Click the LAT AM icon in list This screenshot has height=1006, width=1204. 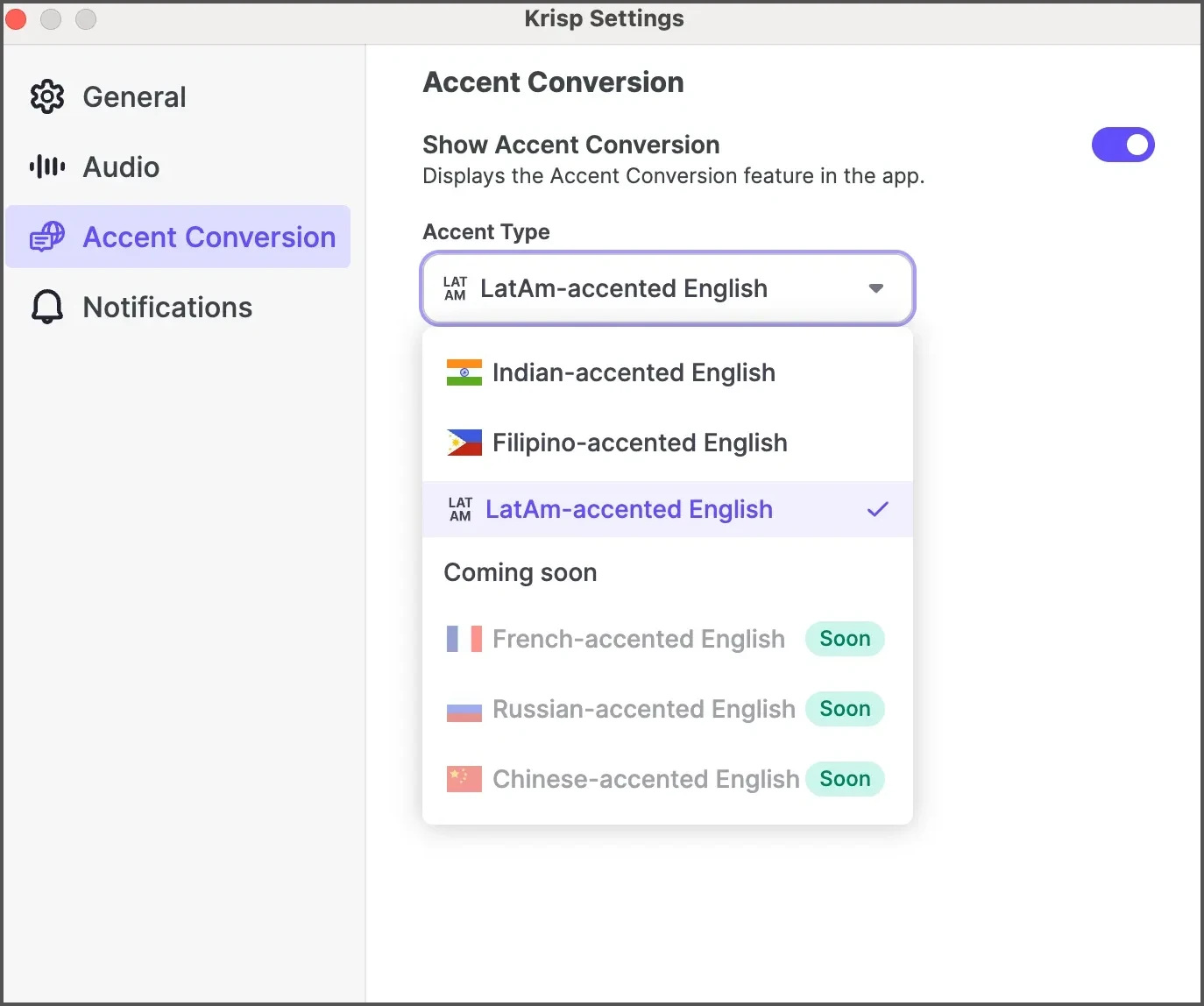coord(460,509)
